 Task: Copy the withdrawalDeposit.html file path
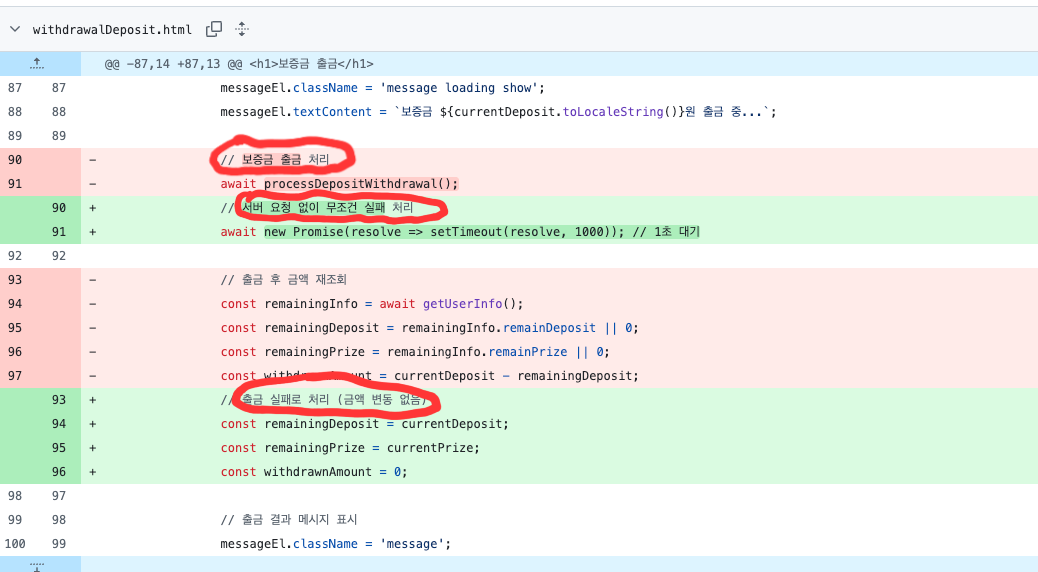(x=214, y=29)
